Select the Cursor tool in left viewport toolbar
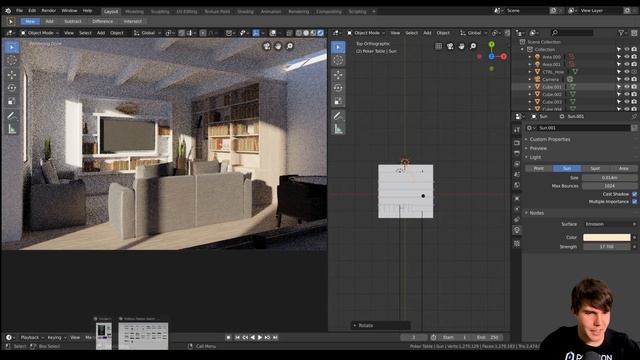Screen dimensions: 640x360 pyautogui.click(x=12, y=60)
